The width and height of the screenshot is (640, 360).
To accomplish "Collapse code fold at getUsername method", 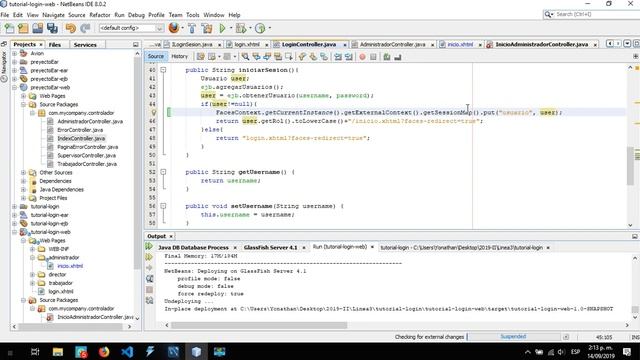I will click(163, 172).
